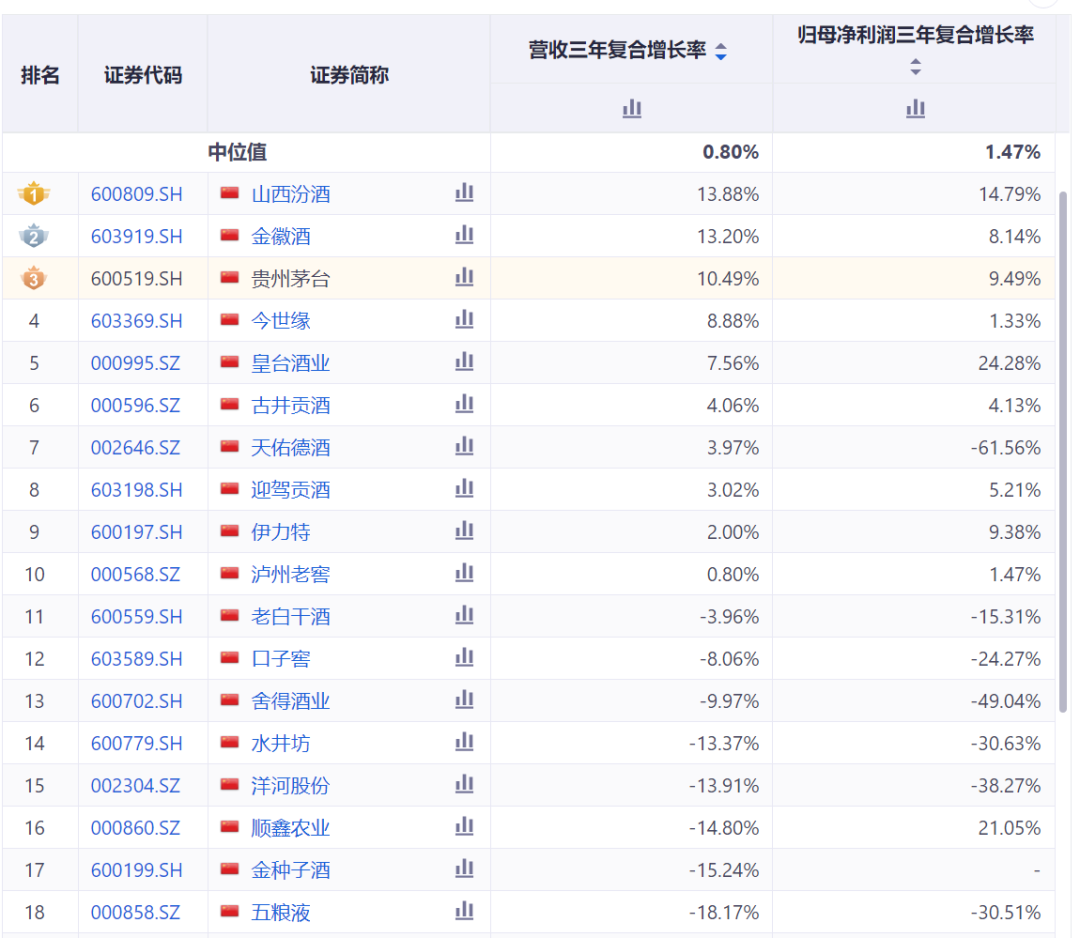Open stock code 000596.SZ
The image size is (1080, 938).
click(x=136, y=405)
